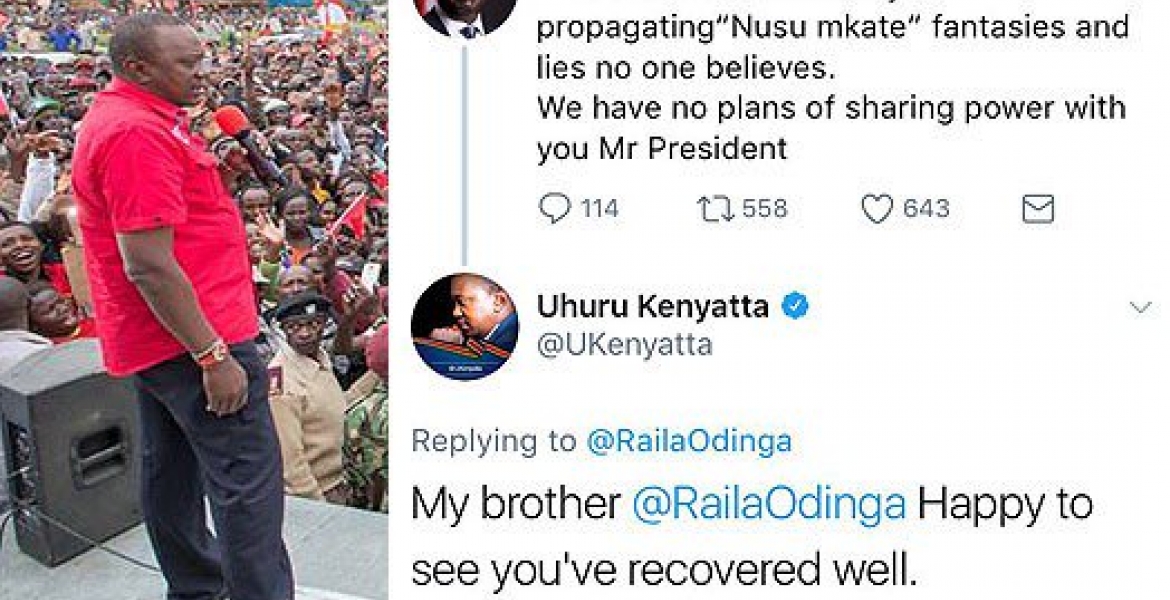Click the reply speech bubble icon
This screenshot has height=600, width=1170.
[554, 209]
